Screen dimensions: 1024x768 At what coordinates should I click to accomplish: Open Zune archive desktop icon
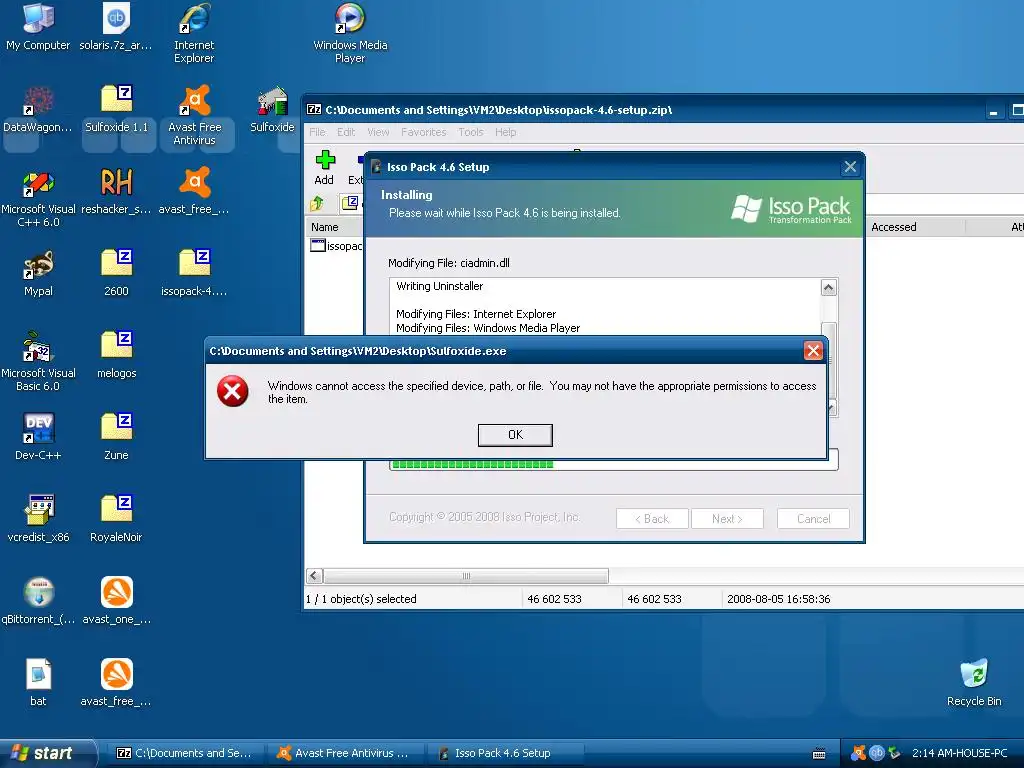click(x=116, y=437)
